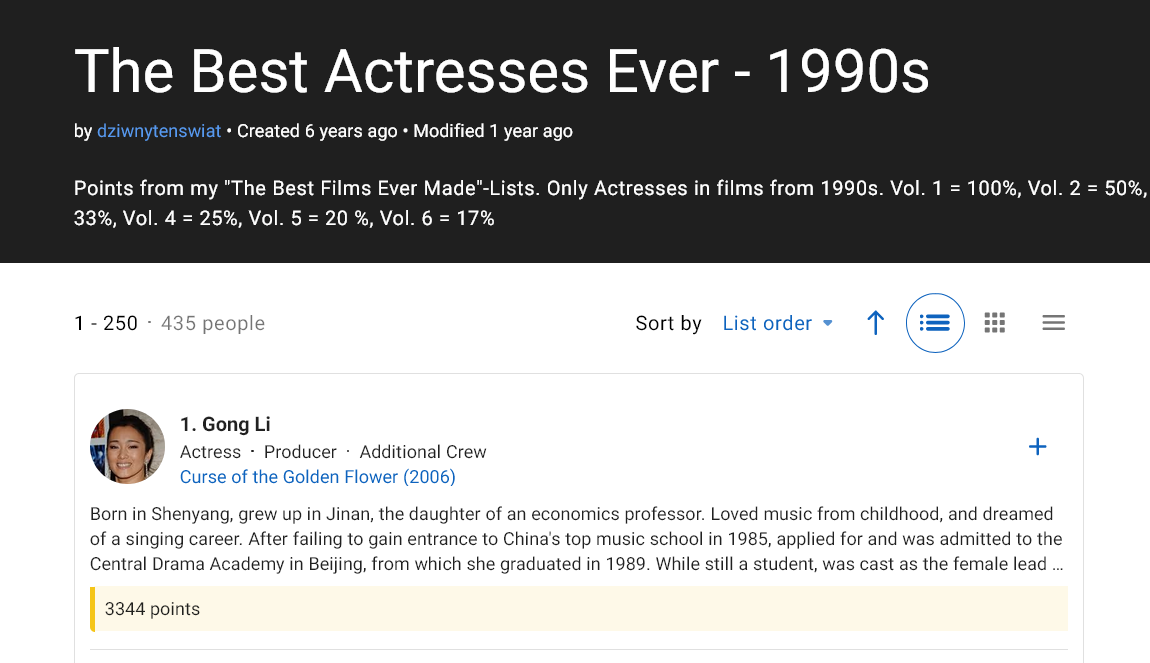1150x663 pixels.
Task: Open the List order sort dropdown
Action: (777, 323)
